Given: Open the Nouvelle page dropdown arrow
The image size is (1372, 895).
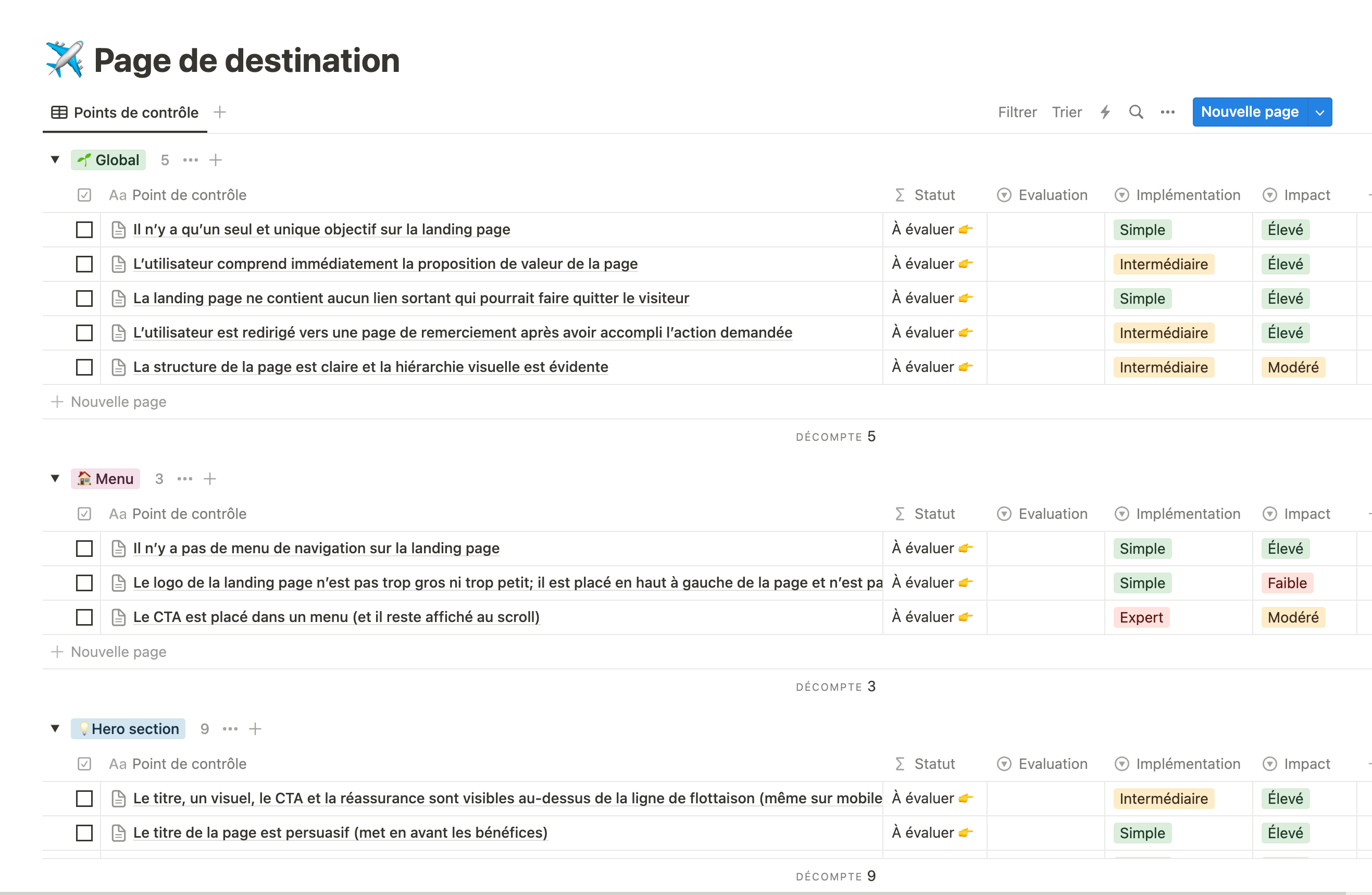Looking at the screenshot, I should coord(1320,112).
